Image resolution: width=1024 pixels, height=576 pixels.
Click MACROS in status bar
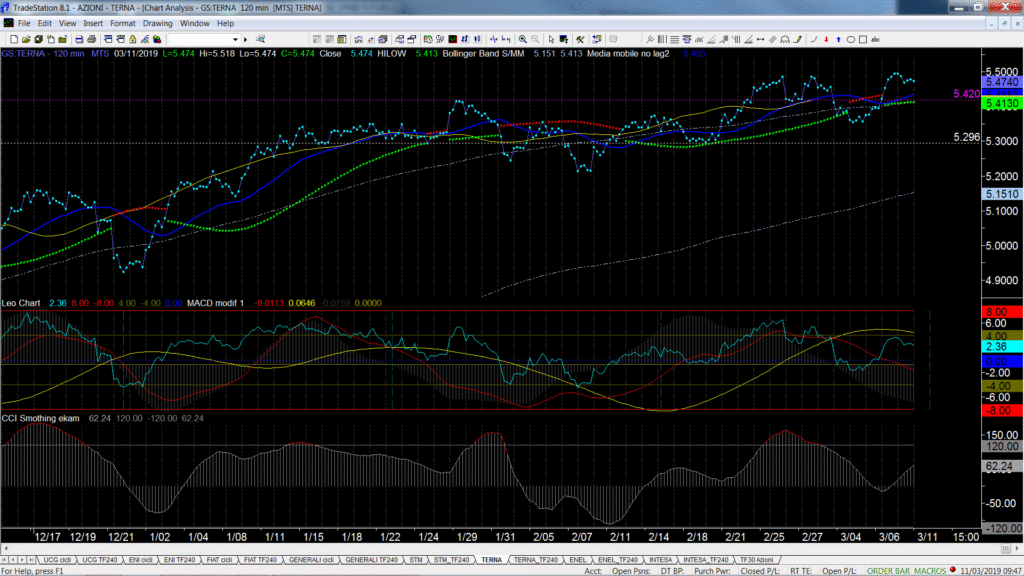[x=930, y=571]
